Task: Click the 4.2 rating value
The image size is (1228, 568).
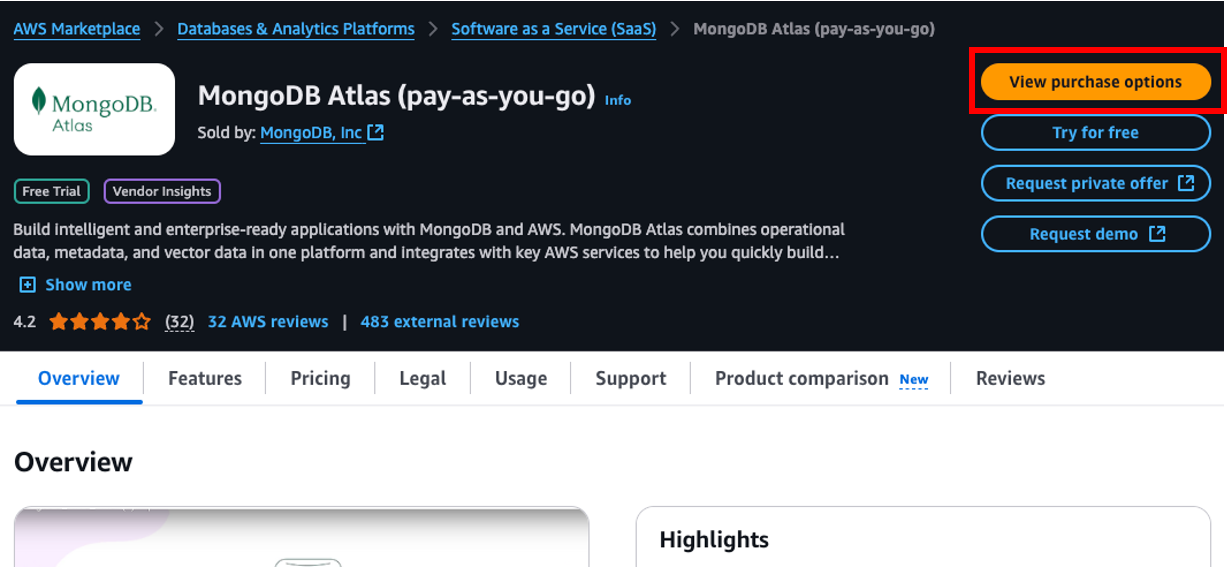Action: coord(25,322)
